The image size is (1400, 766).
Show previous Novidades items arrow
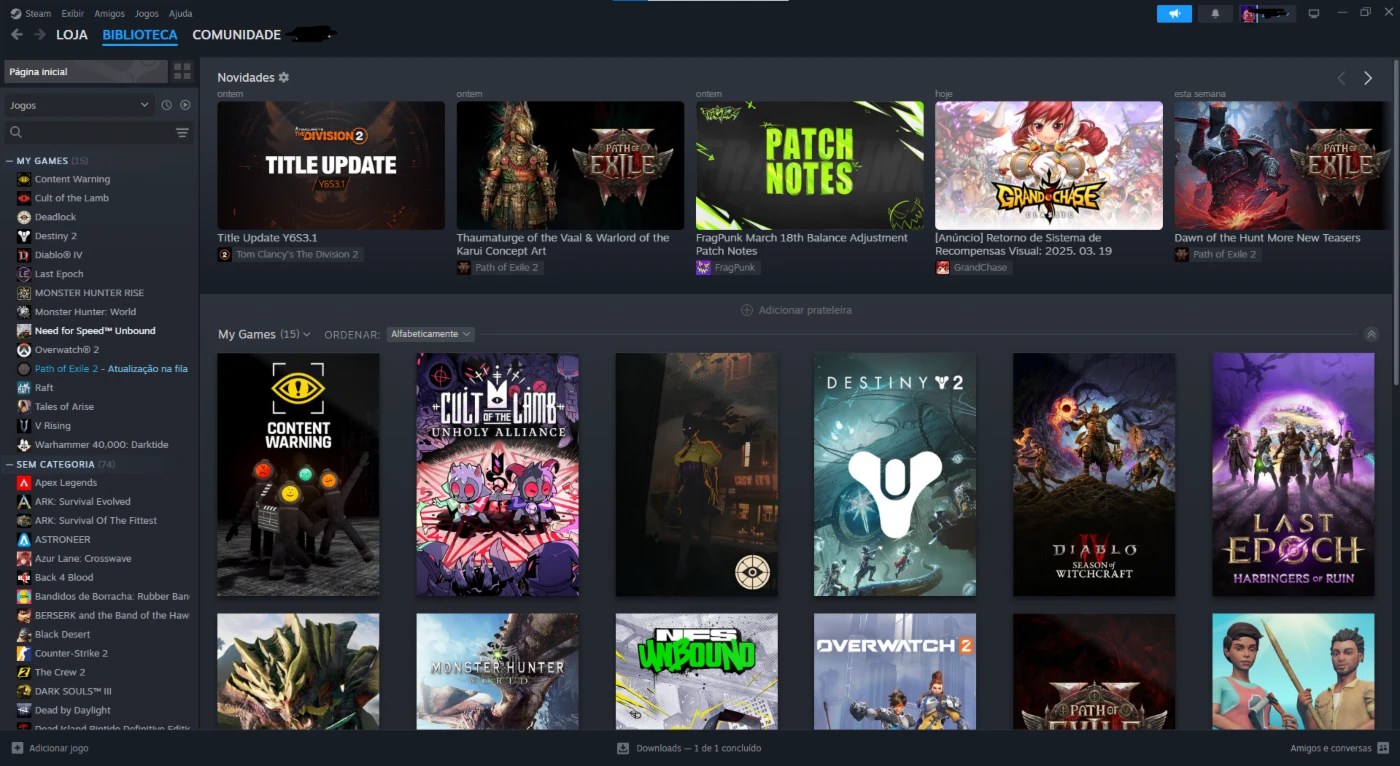coord(1342,78)
